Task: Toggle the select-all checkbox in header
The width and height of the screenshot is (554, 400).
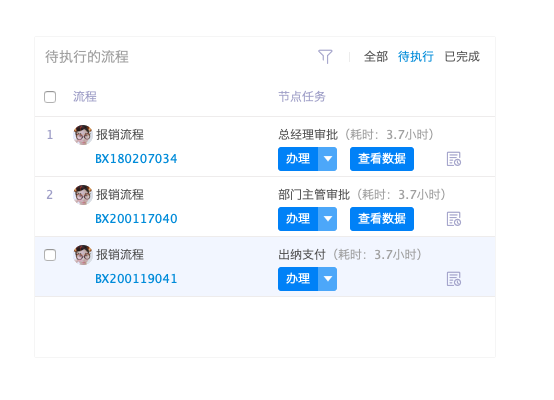Action: coord(50,97)
